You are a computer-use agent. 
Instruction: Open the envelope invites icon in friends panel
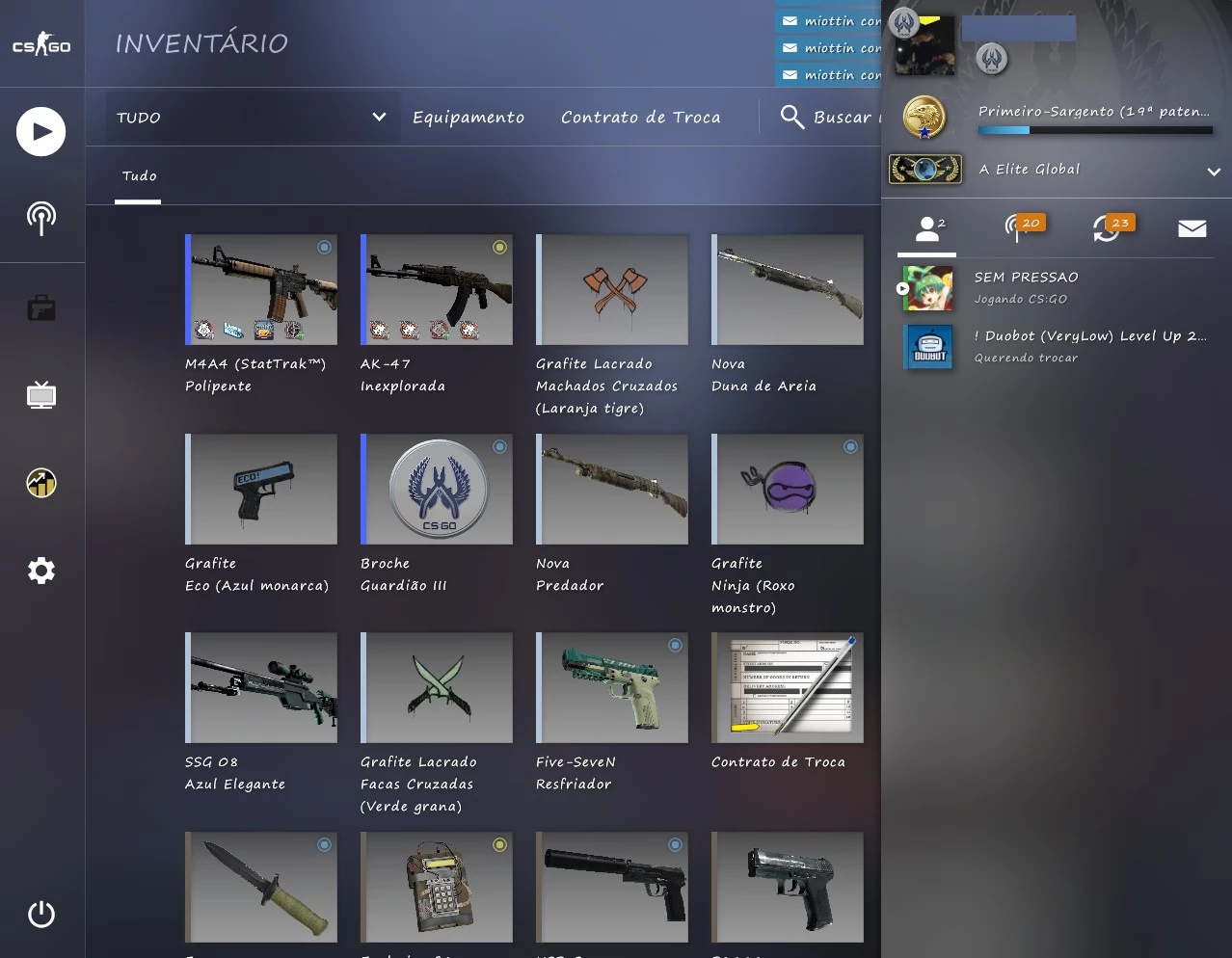[x=1192, y=228]
